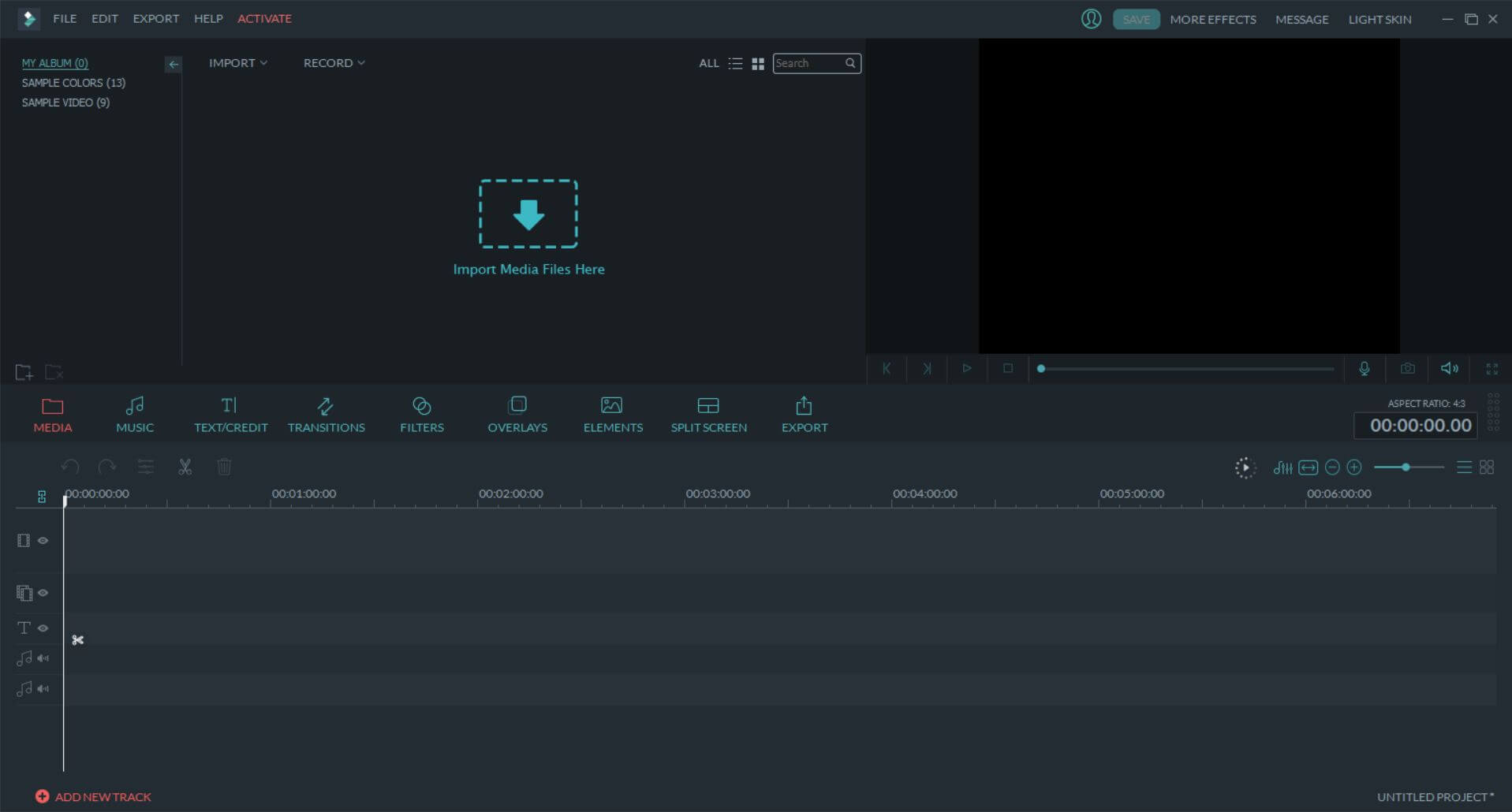Click the search magnifier icon
Viewport: 1512px width, 812px height.
[850, 63]
